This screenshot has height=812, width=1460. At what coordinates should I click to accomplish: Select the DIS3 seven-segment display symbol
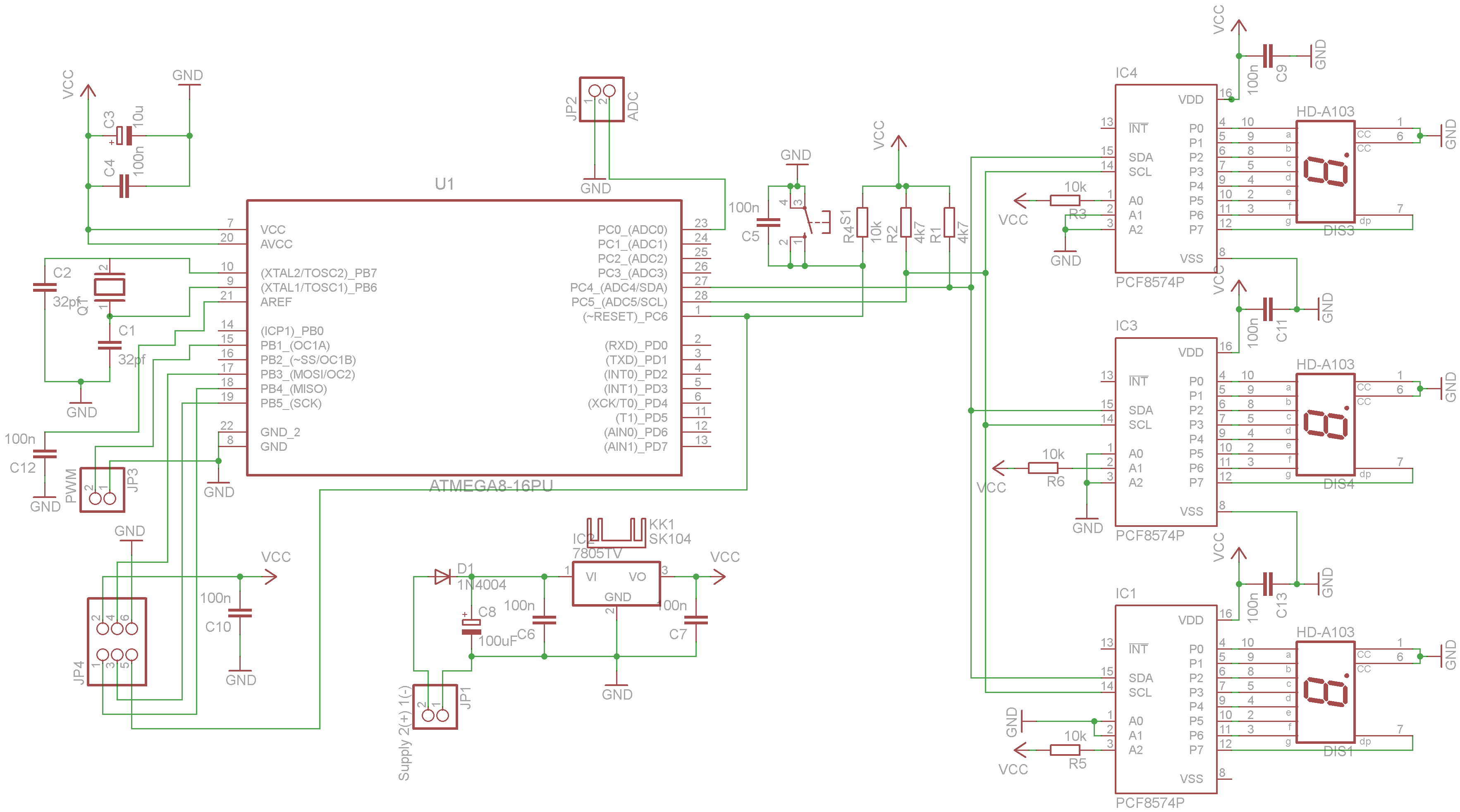[x=1326, y=171]
